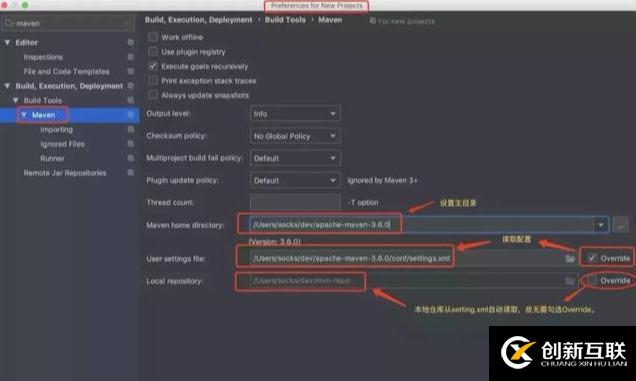Click the green maximize window button
The image size is (636, 381).
(x=25, y=5)
